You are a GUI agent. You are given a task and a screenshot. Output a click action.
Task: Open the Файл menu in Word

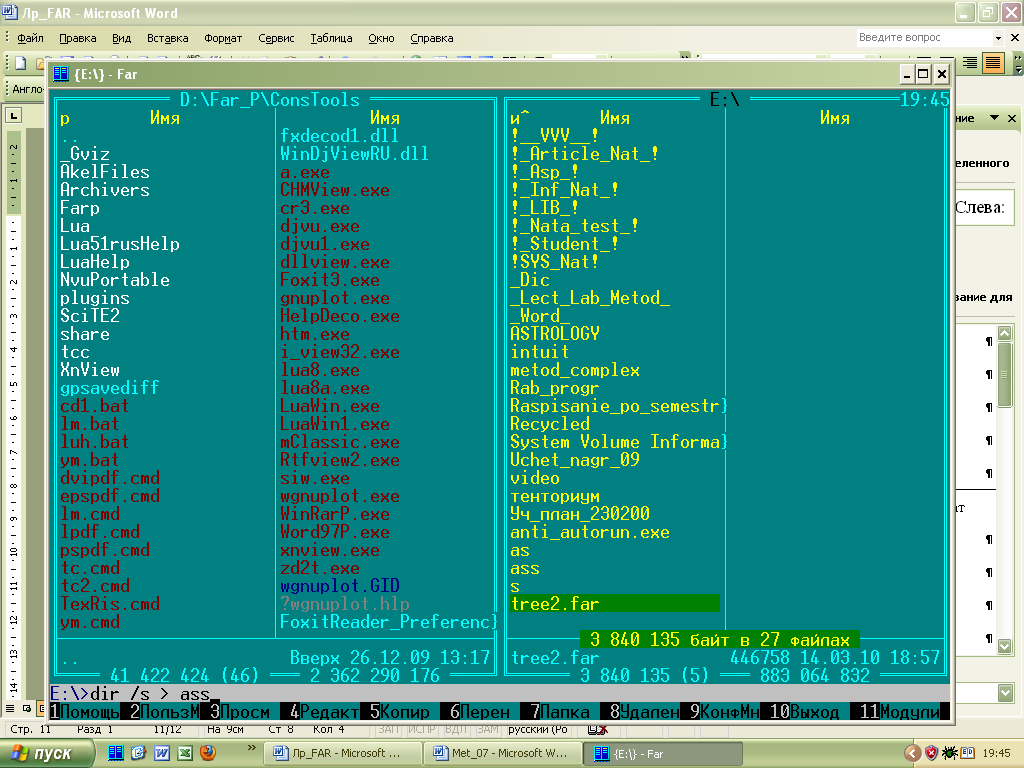tap(30, 38)
